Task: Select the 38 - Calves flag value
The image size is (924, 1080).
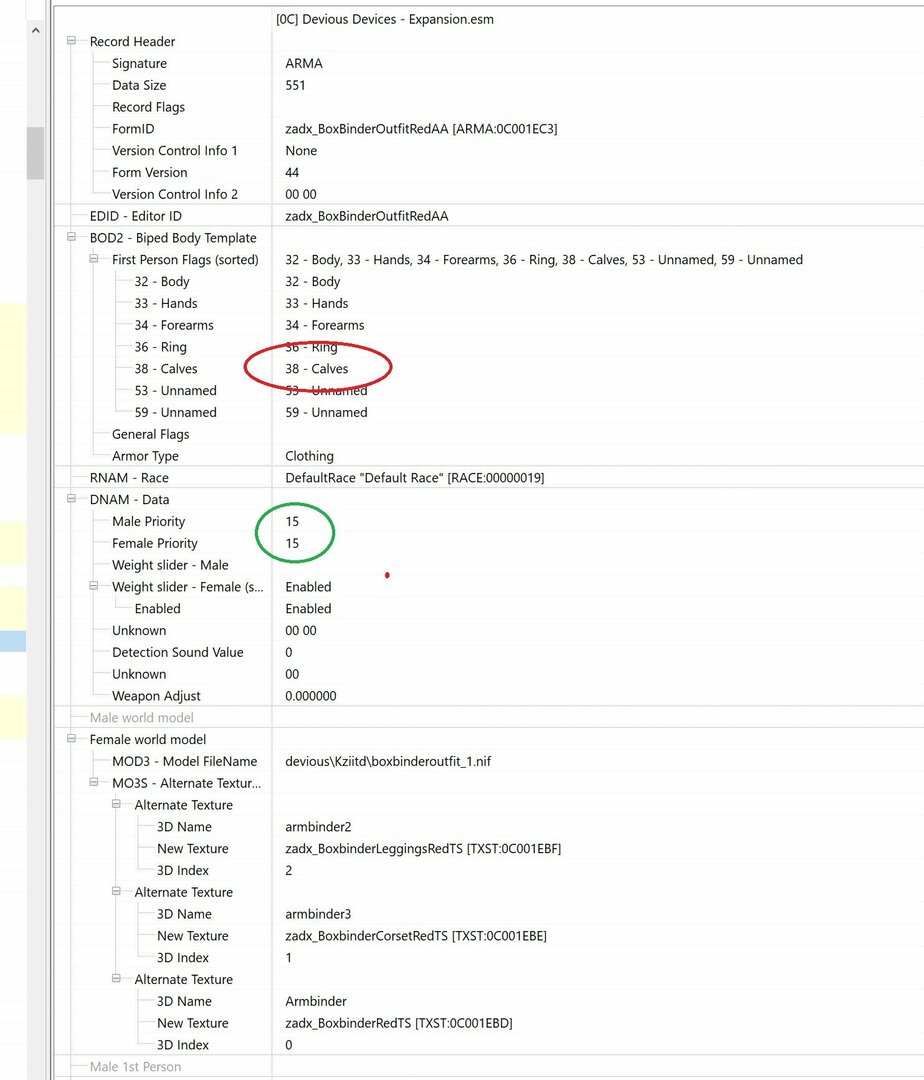Action: pos(317,369)
